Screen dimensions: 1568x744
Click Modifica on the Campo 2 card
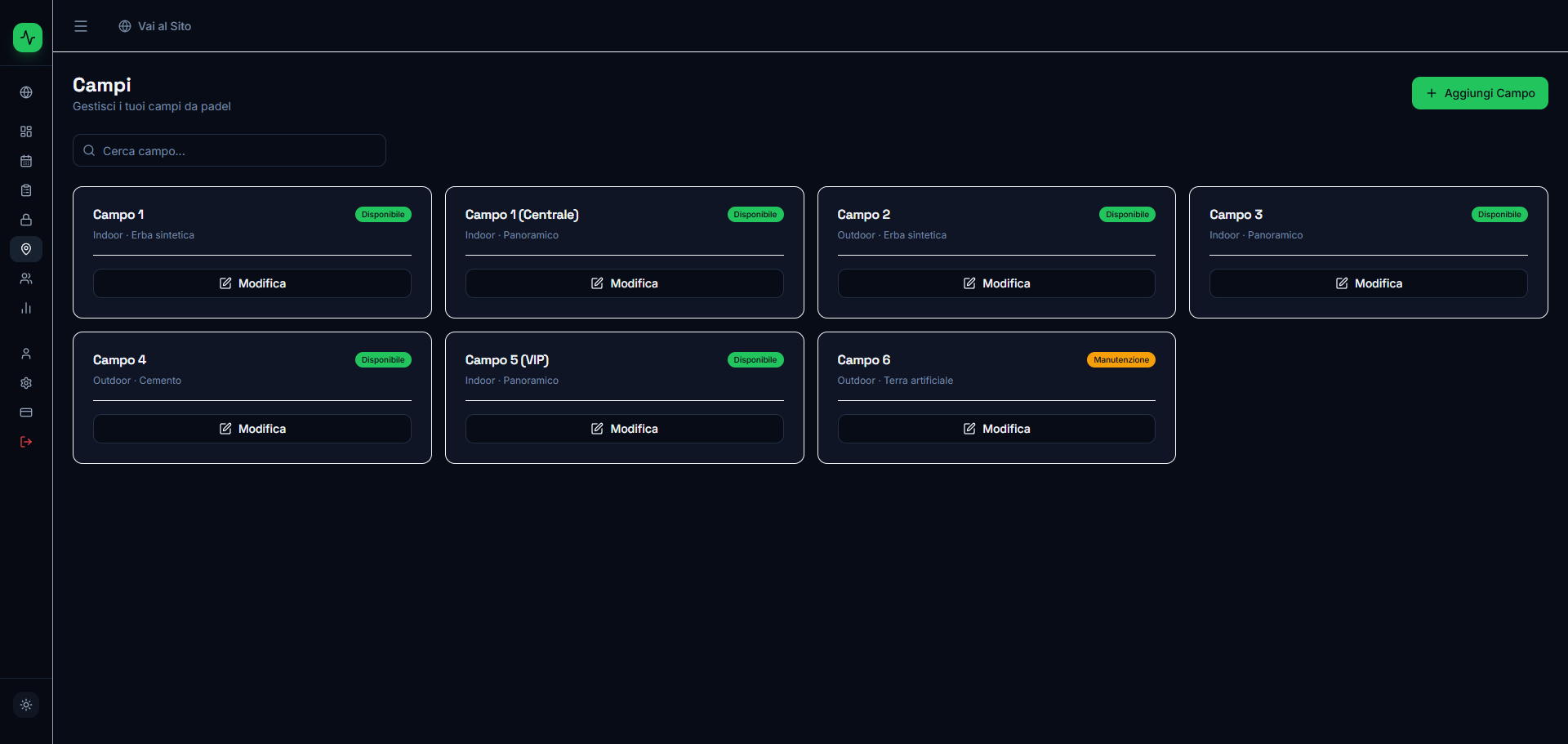pyautogui.click(x=996, y=283)
